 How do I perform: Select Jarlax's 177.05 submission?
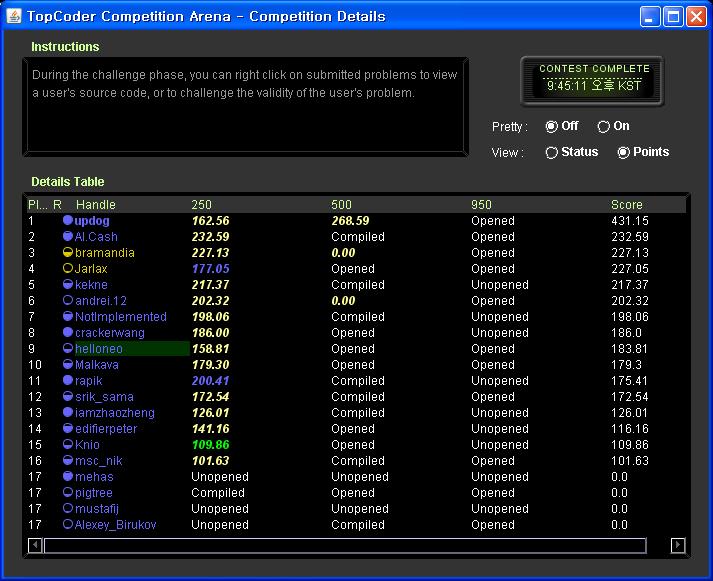click(x=211, y=268)
